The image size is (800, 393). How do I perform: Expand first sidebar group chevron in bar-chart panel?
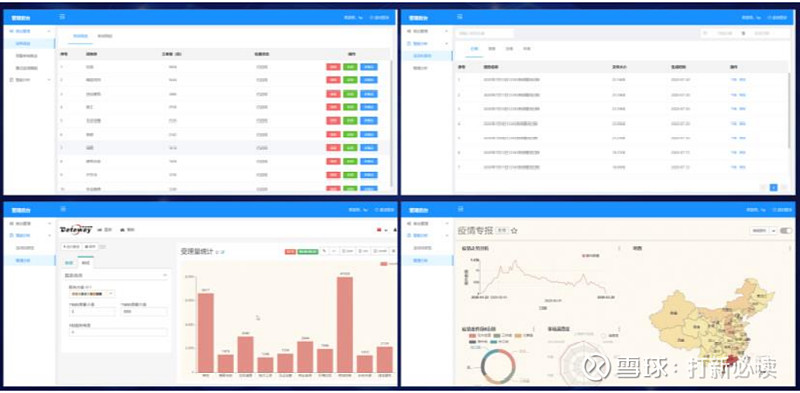(49, 224)
